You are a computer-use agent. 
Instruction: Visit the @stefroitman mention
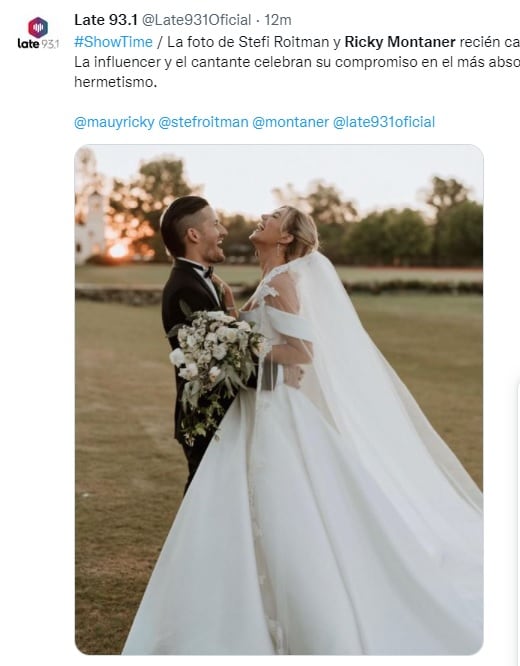(203, 122)
